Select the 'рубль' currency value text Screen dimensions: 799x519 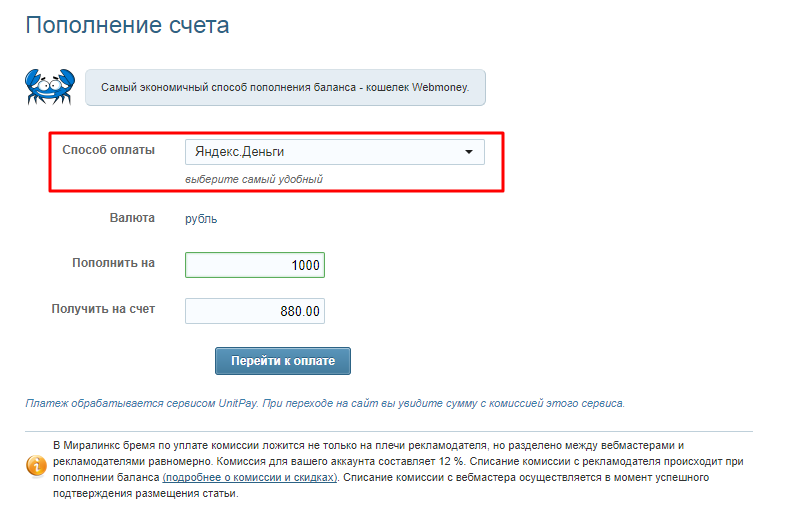tap(201, 218)
